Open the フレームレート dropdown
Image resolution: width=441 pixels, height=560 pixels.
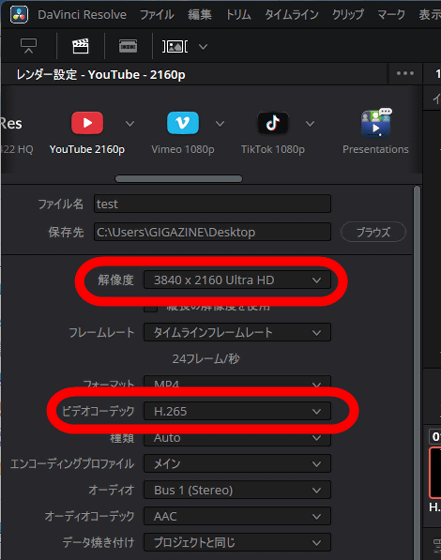[x=237, y=332]
